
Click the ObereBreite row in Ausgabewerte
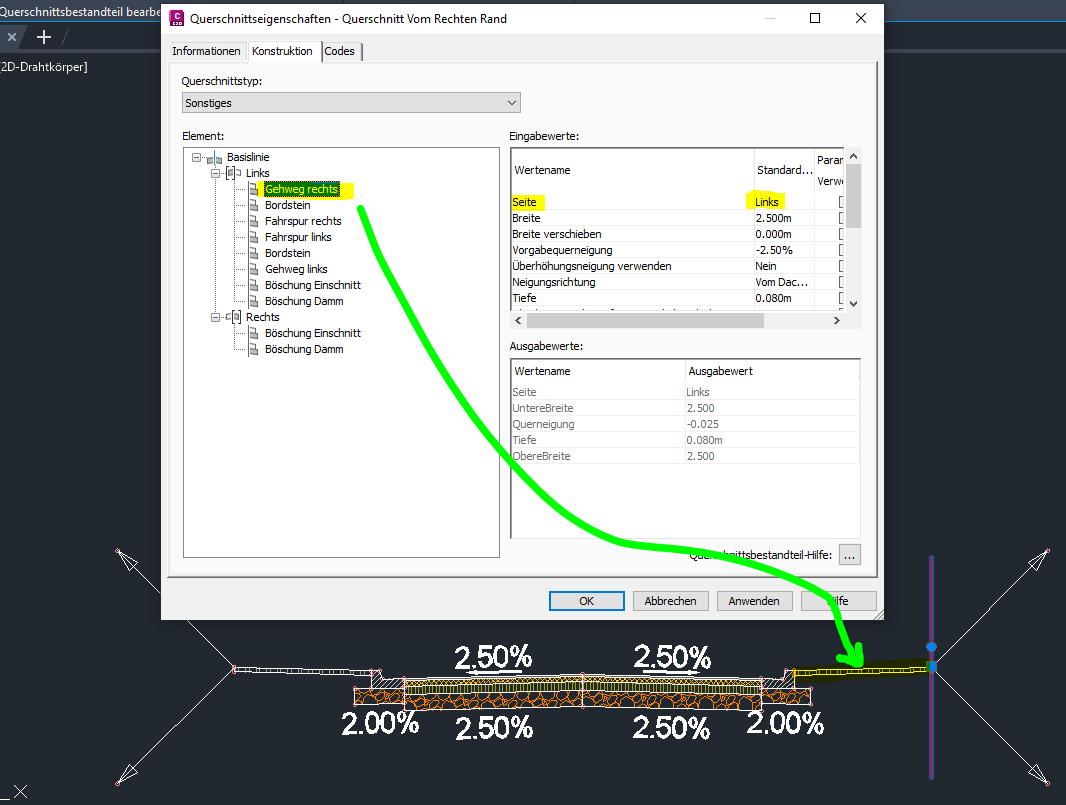pyautogui.click(x=685, y=456)
